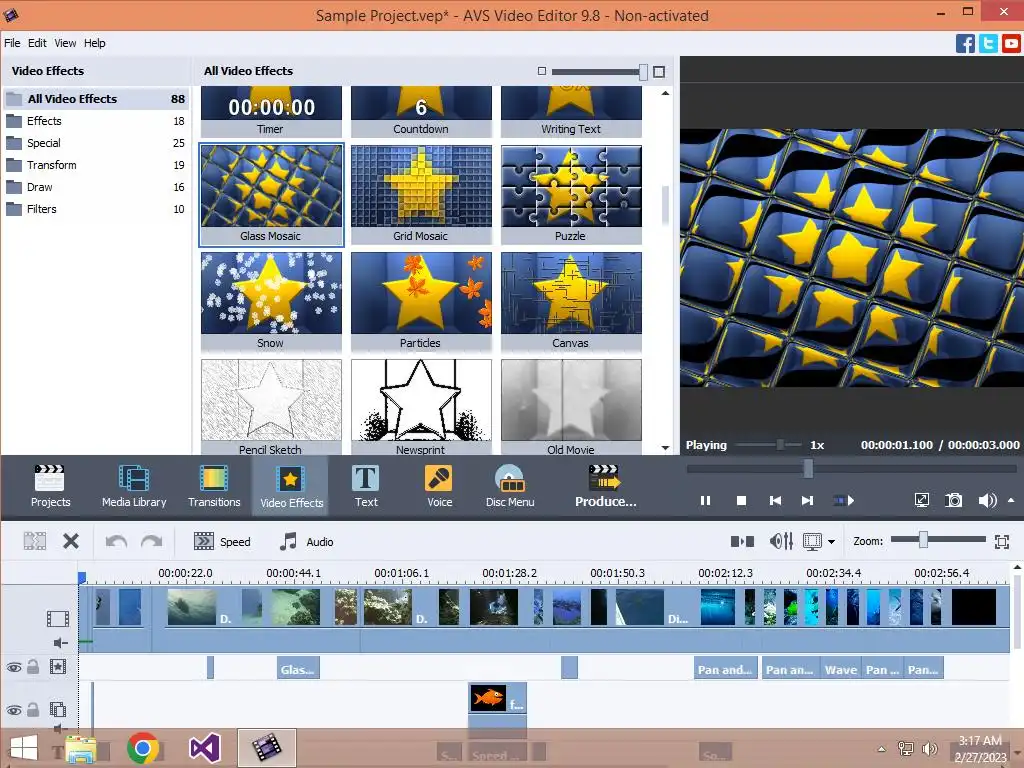Open the Voice recording tool

coord(440,486)
